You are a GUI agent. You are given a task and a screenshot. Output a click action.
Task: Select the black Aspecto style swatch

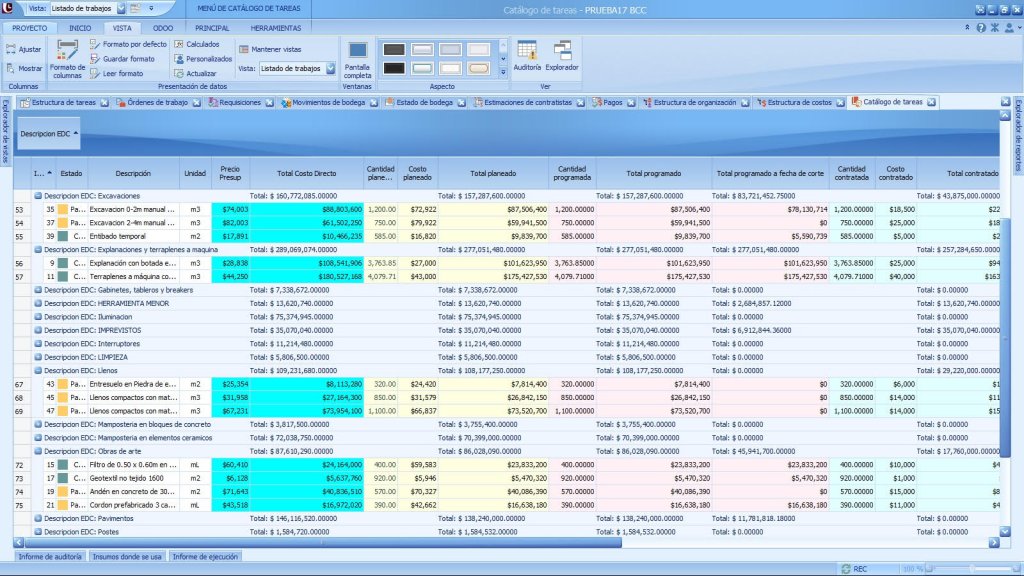(394, 68)
